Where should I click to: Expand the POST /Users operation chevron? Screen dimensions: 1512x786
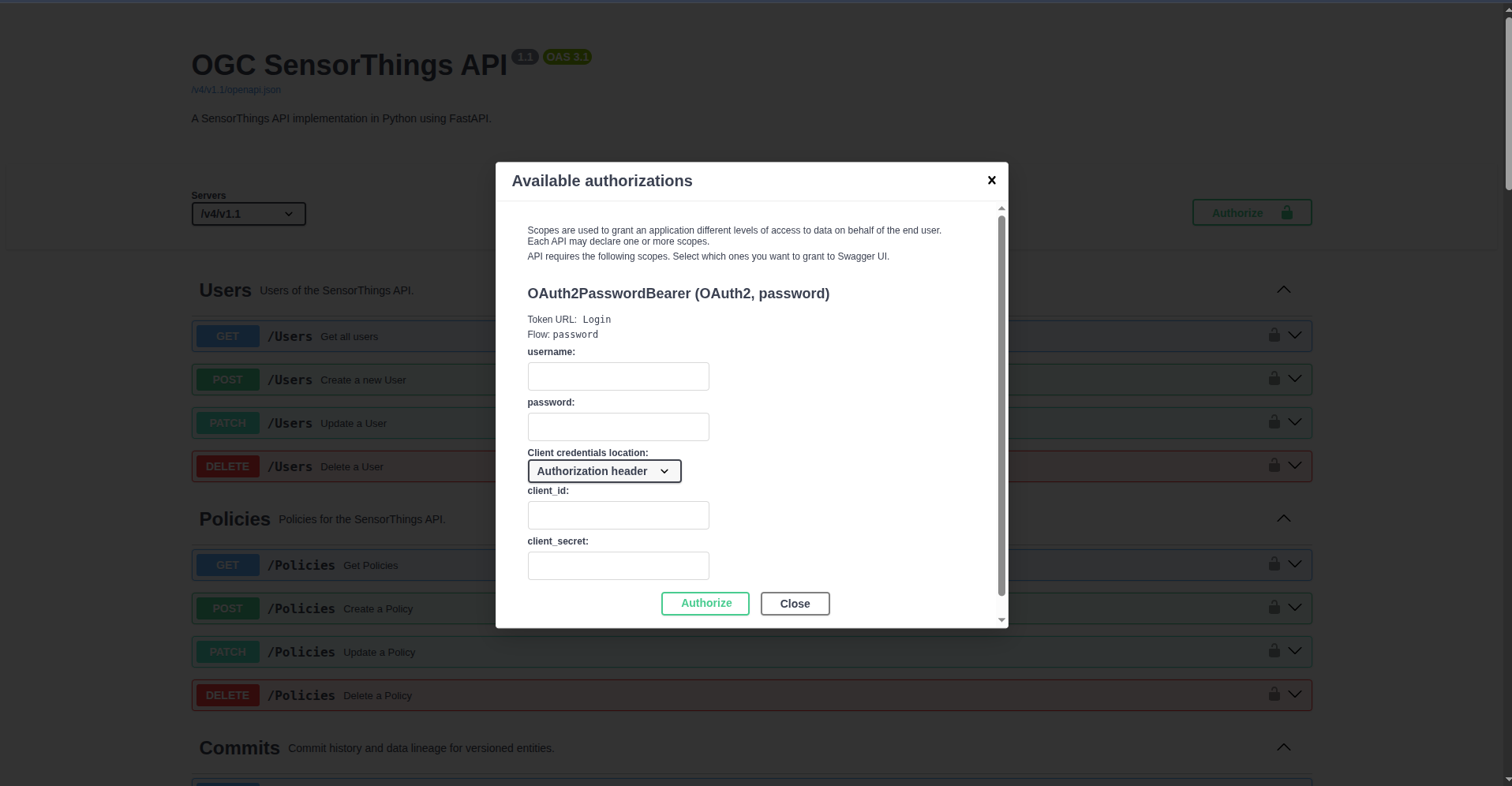(1295, 379)
